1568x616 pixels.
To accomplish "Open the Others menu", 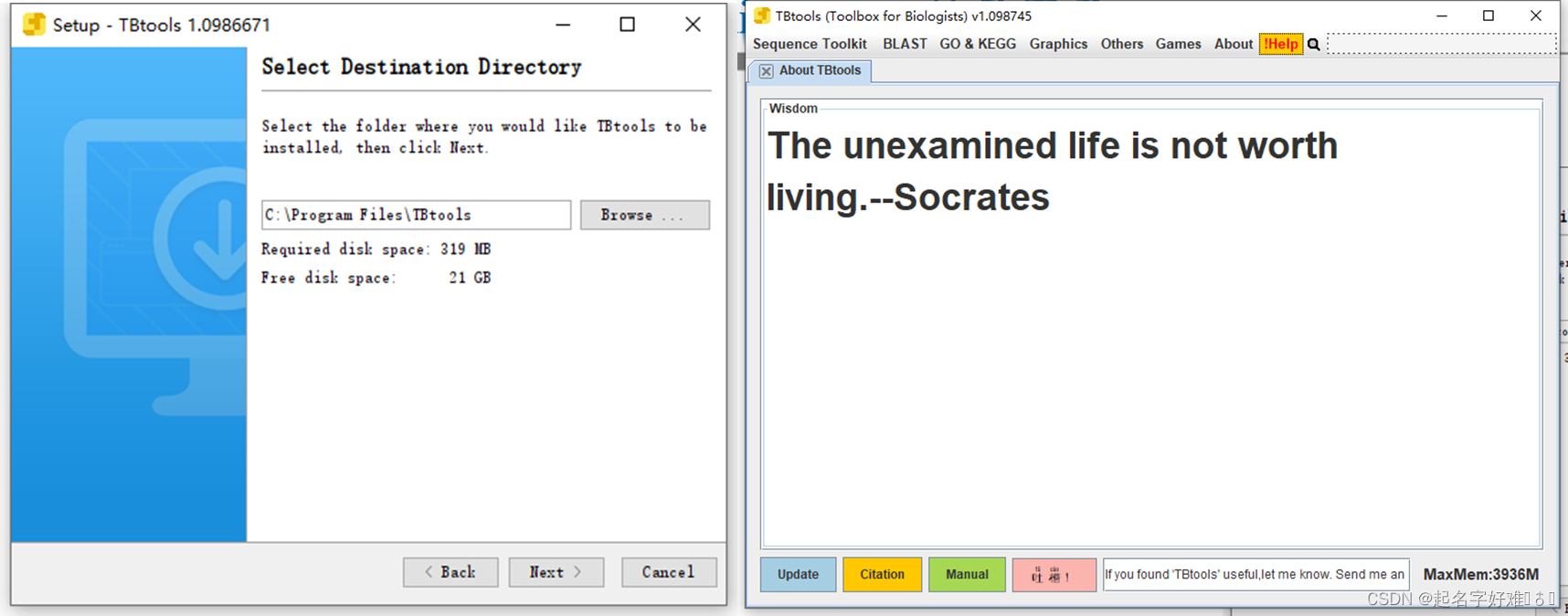I will tap(1122, 44).
